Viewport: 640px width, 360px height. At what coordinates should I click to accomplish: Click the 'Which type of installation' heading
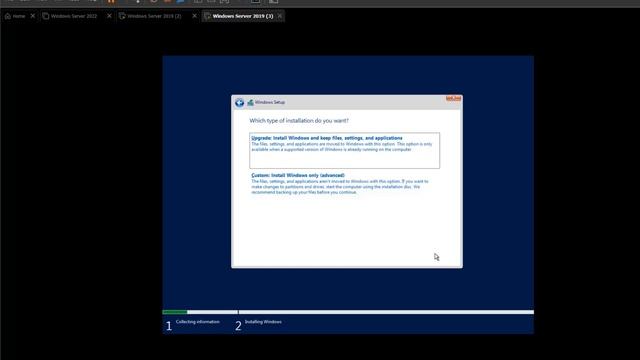pyautogui.click(x=299, y=120)
